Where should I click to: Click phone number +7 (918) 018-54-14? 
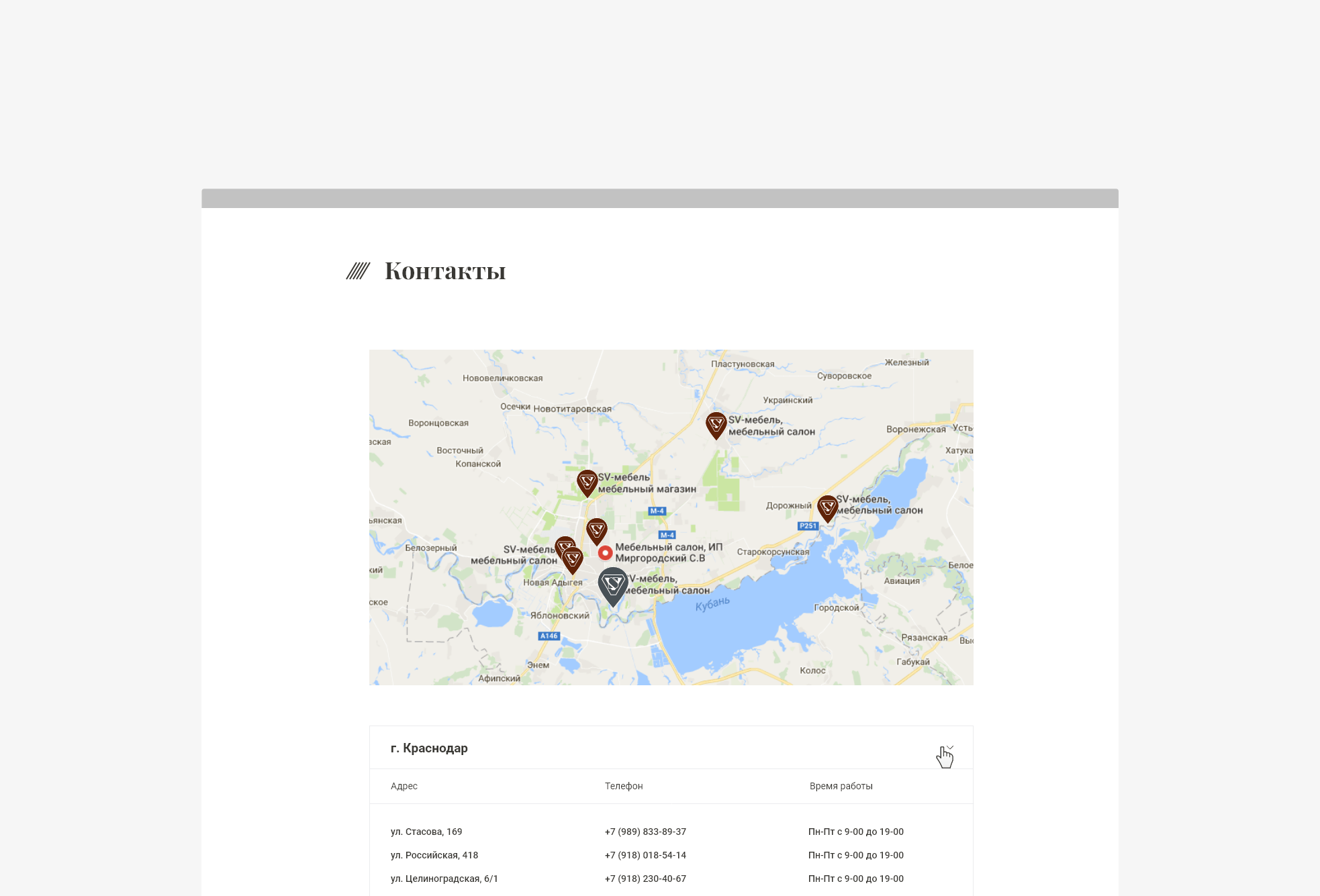point(645,855)
